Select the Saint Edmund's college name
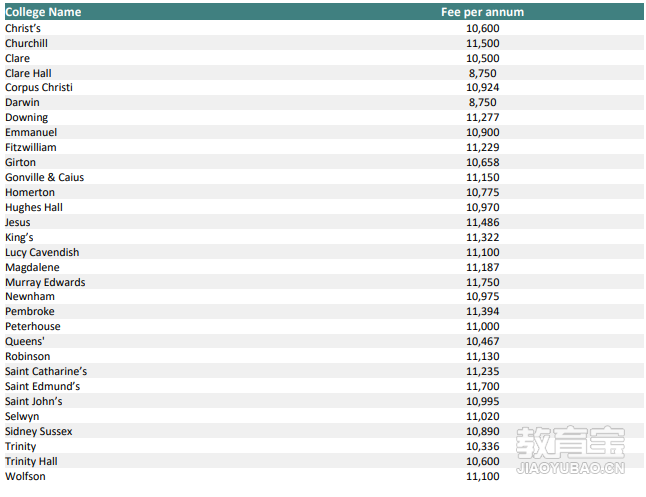Viewport: 646px width, 497px height. click(42, 387)
